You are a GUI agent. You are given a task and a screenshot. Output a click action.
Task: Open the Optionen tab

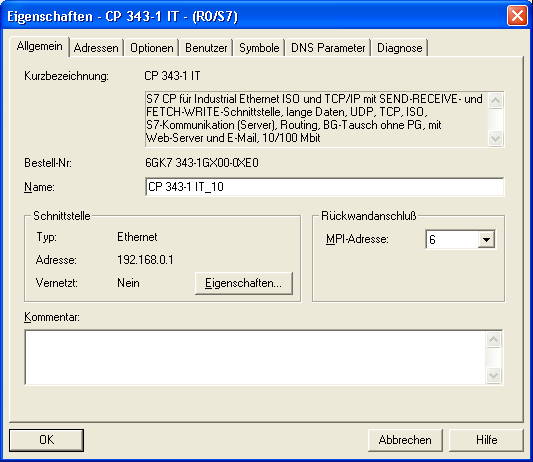click(152, 48)
